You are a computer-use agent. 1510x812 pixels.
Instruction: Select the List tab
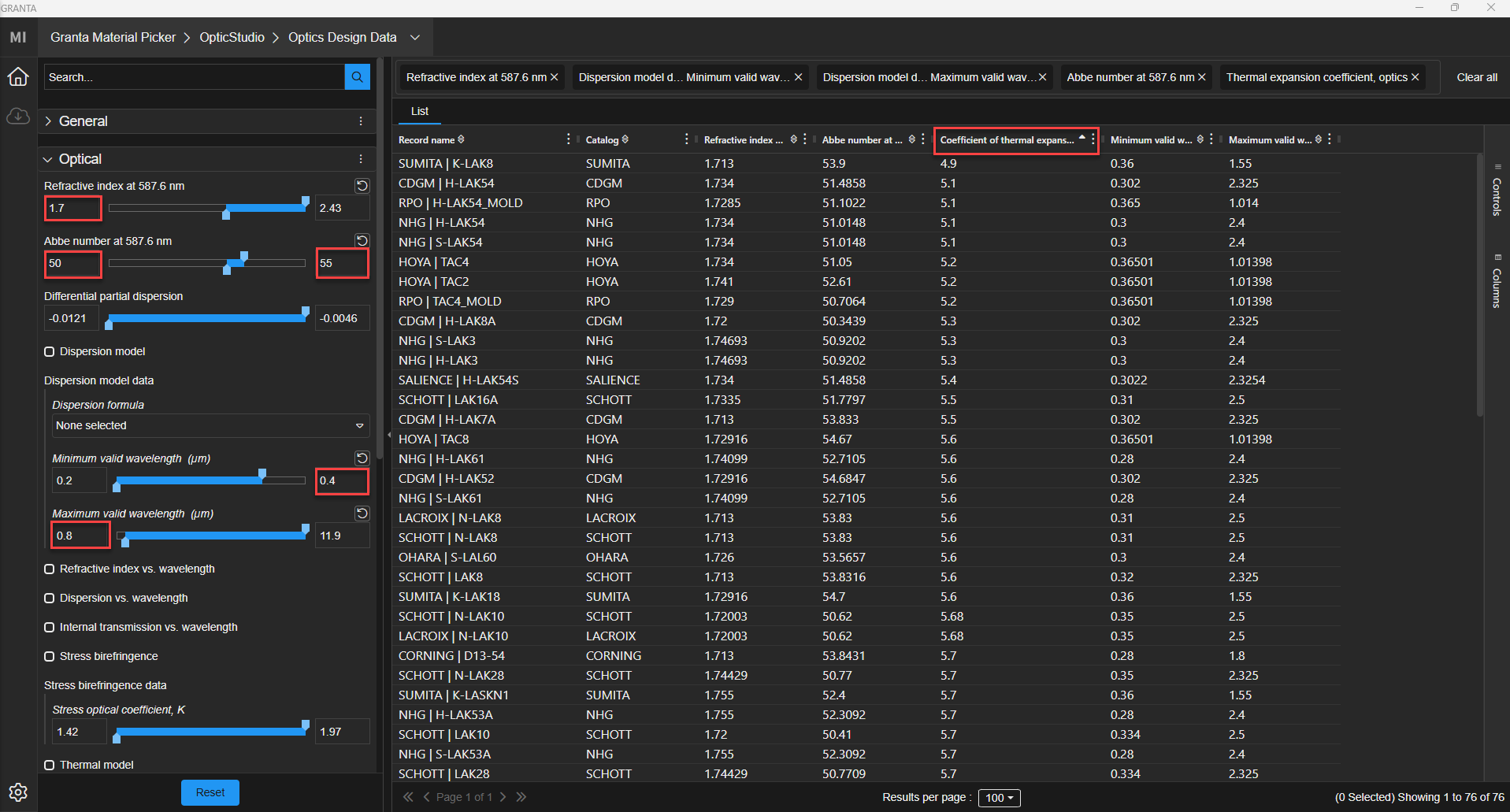pyautogui.click(x=420, y=112)
